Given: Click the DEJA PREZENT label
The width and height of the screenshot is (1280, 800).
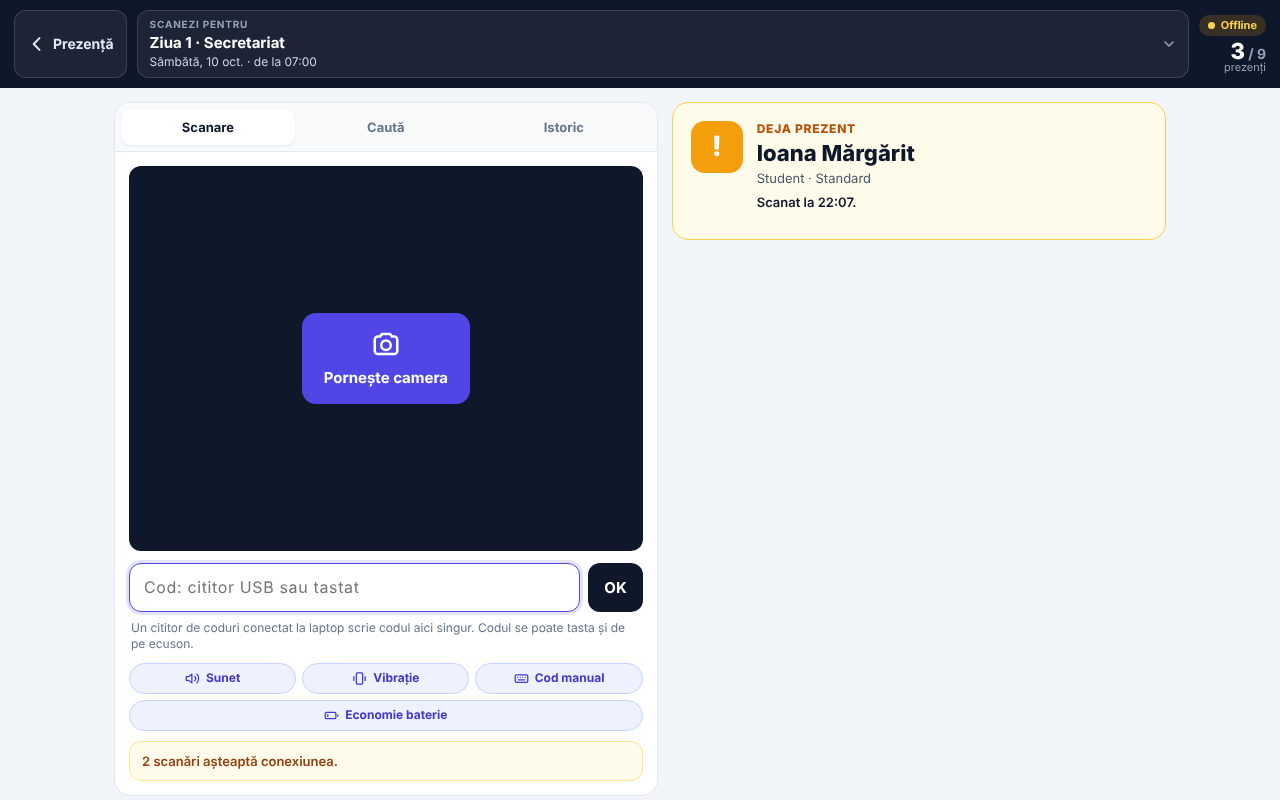Looking at the screenshot, I should (806, 129).
